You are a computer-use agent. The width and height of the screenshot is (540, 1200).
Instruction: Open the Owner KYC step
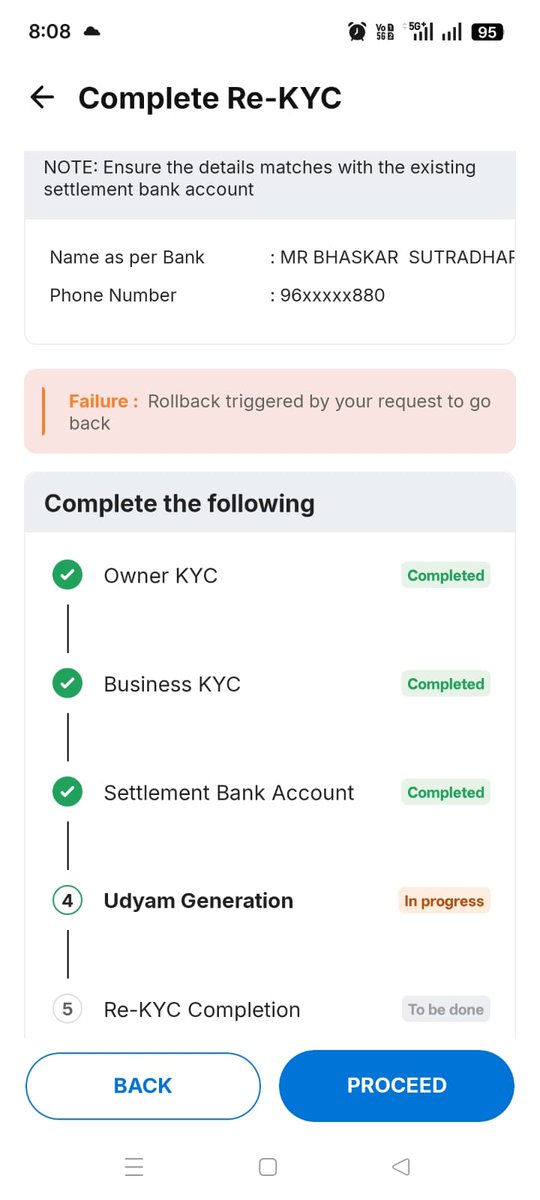(x=270, y=575)
